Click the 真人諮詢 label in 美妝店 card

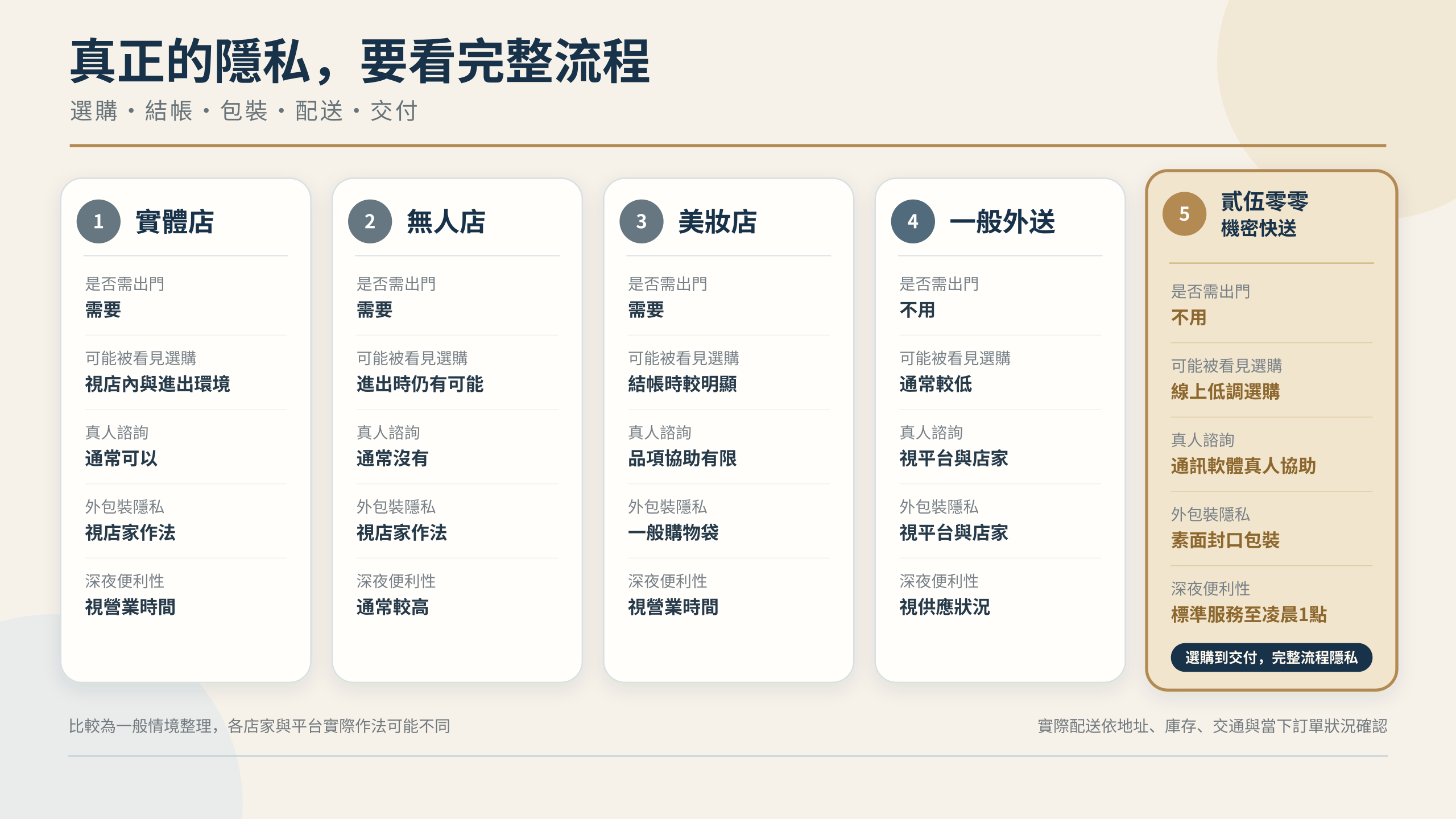click(x=660, y=433)
